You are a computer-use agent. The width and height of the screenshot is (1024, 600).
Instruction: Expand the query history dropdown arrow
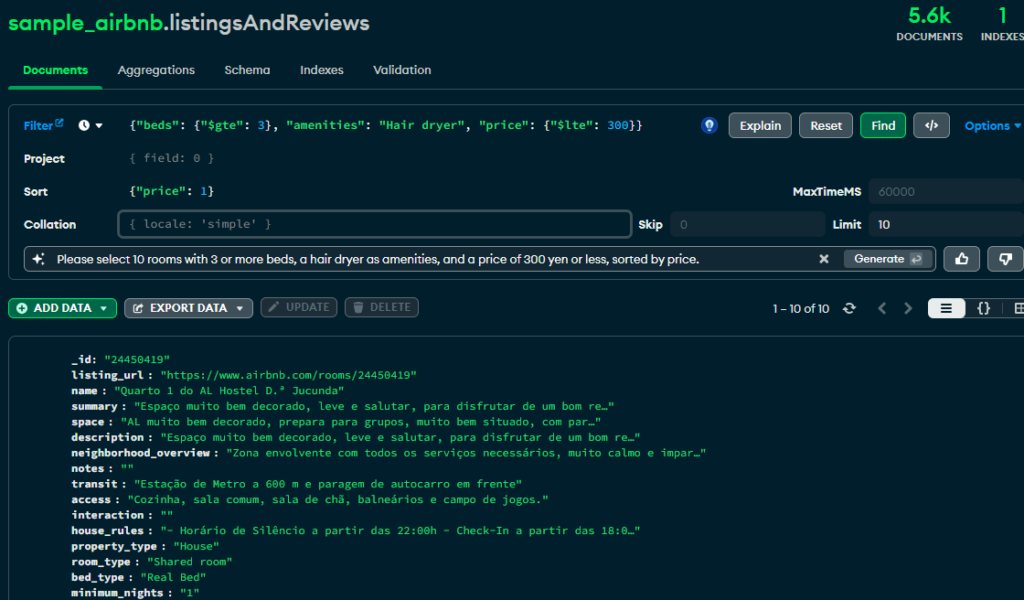(x=99, y=125)
